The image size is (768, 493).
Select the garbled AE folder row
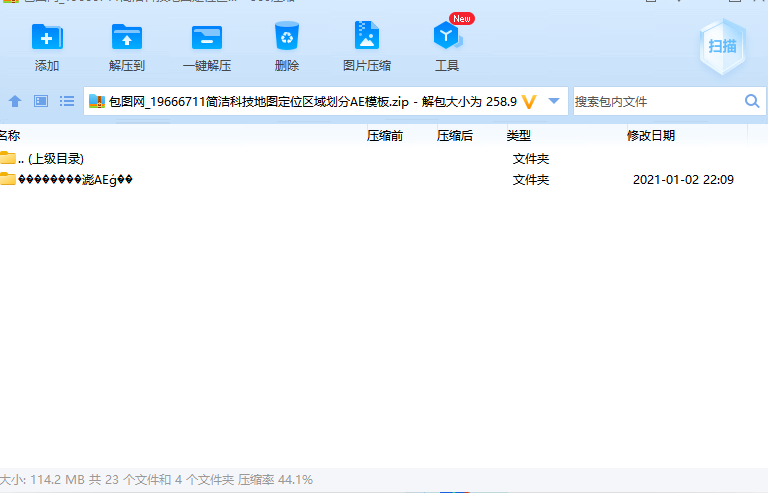(x=384, y=180)
